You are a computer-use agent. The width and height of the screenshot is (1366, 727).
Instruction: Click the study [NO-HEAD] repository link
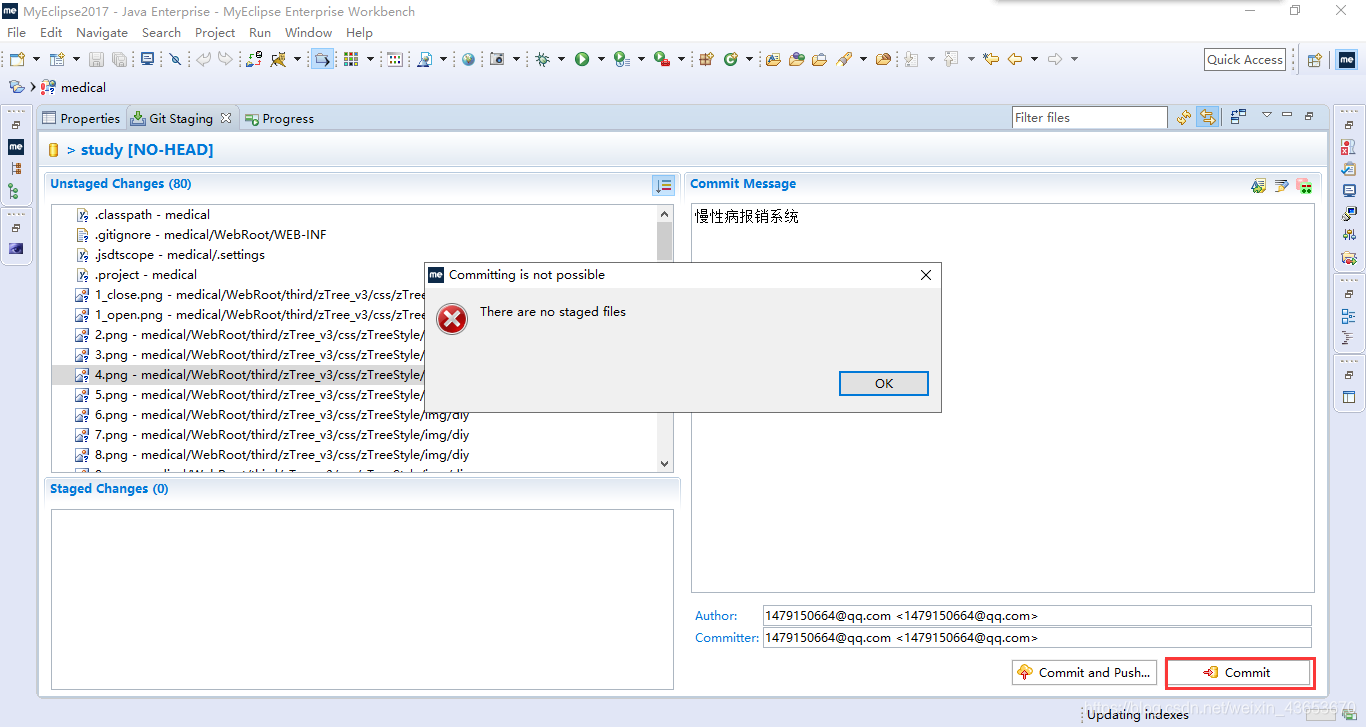[x=147, y=150]
